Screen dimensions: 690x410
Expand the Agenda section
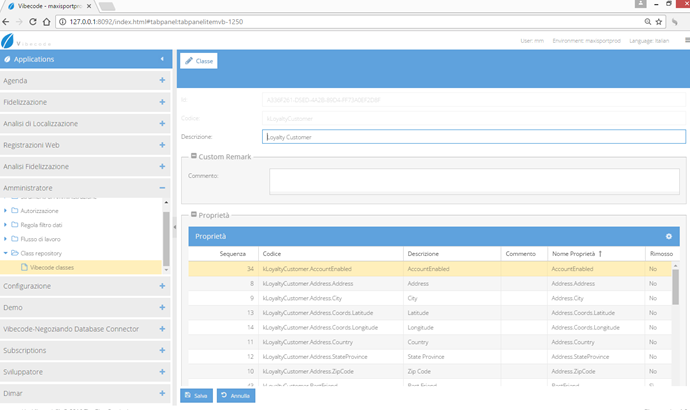(x=162, y=80)
